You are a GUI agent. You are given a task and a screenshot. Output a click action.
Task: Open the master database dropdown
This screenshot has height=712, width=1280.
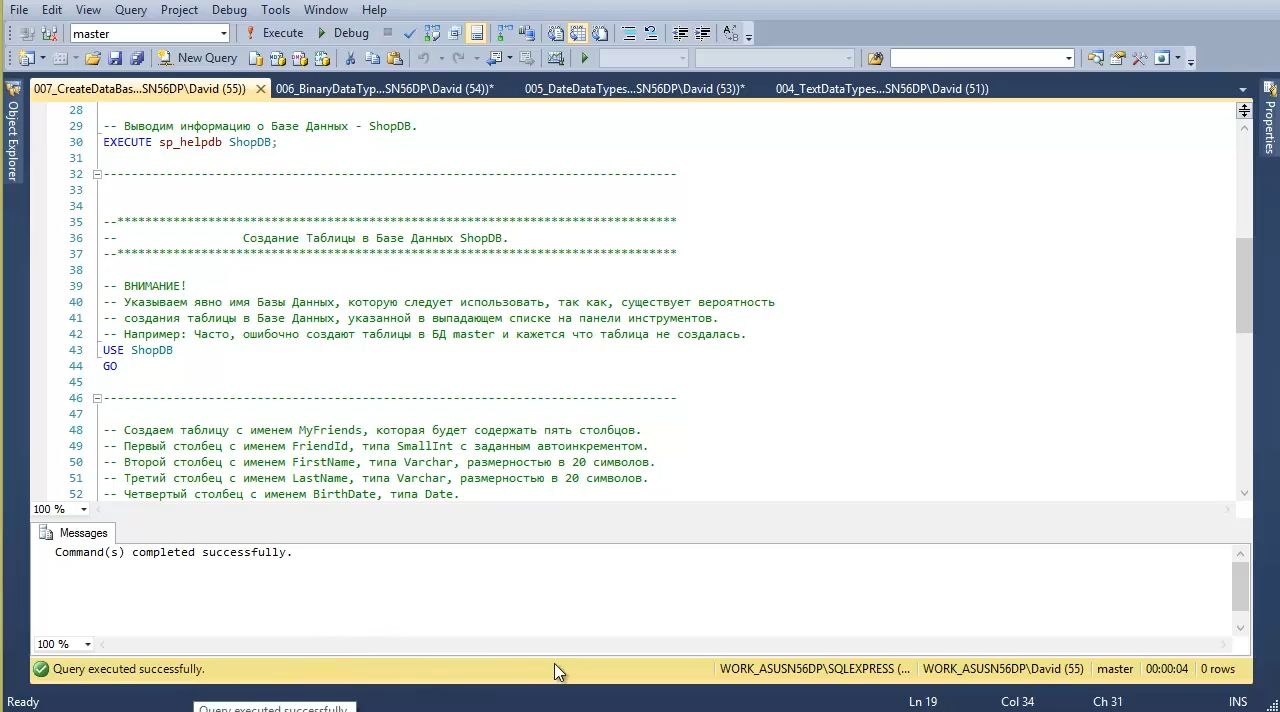(x=223, y=33)
